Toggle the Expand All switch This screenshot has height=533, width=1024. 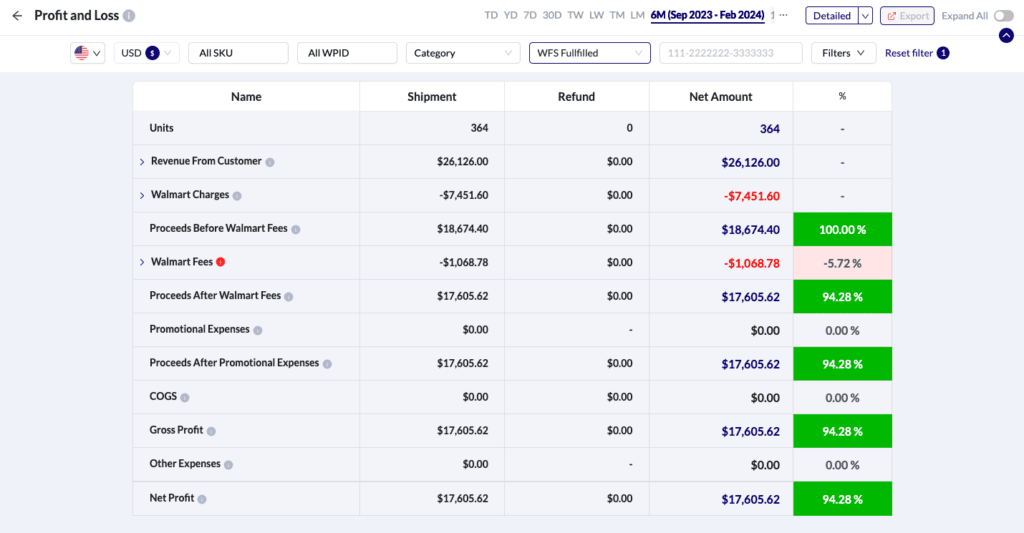(1004, 16)
